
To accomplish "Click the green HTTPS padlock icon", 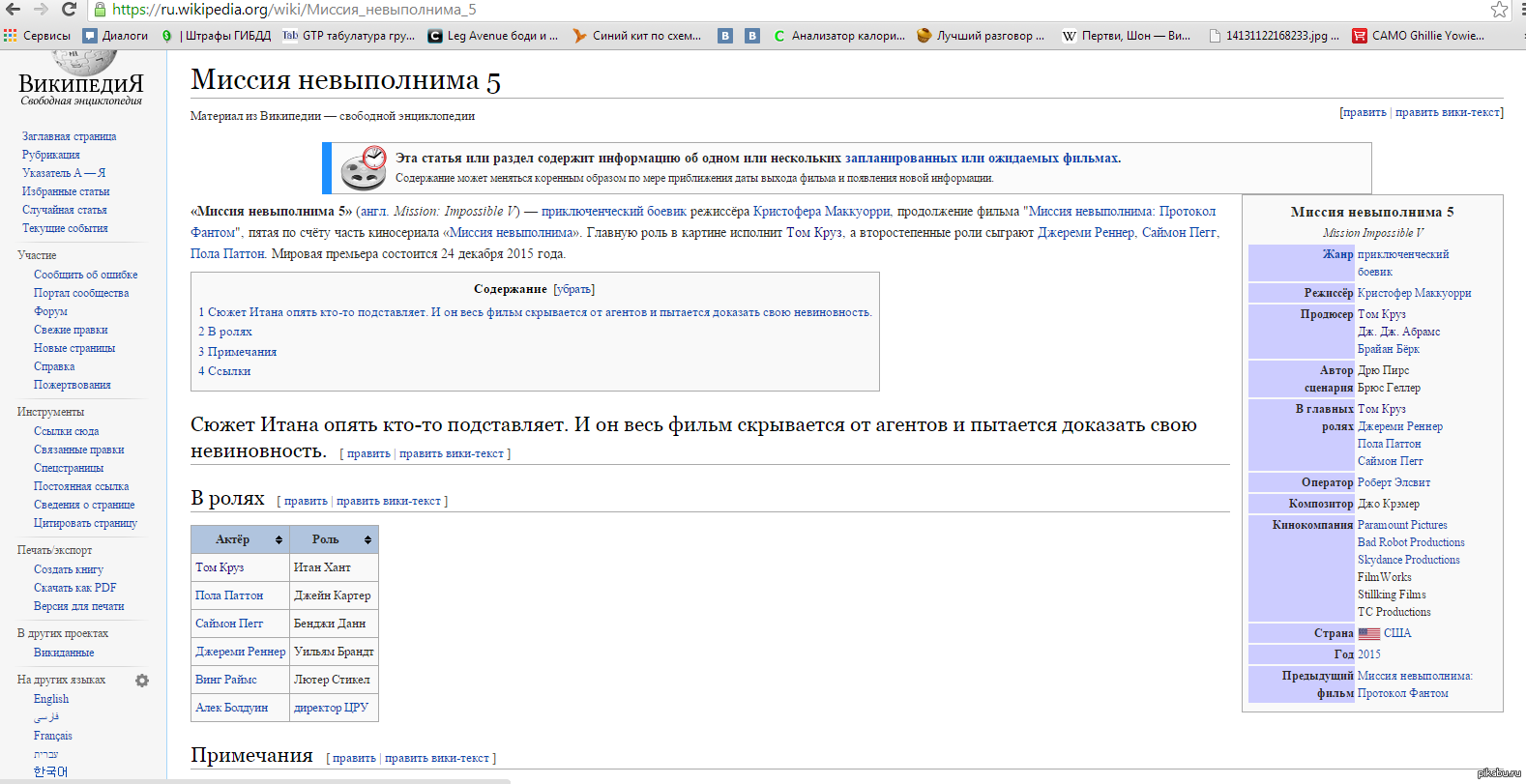I will [99, 10].
